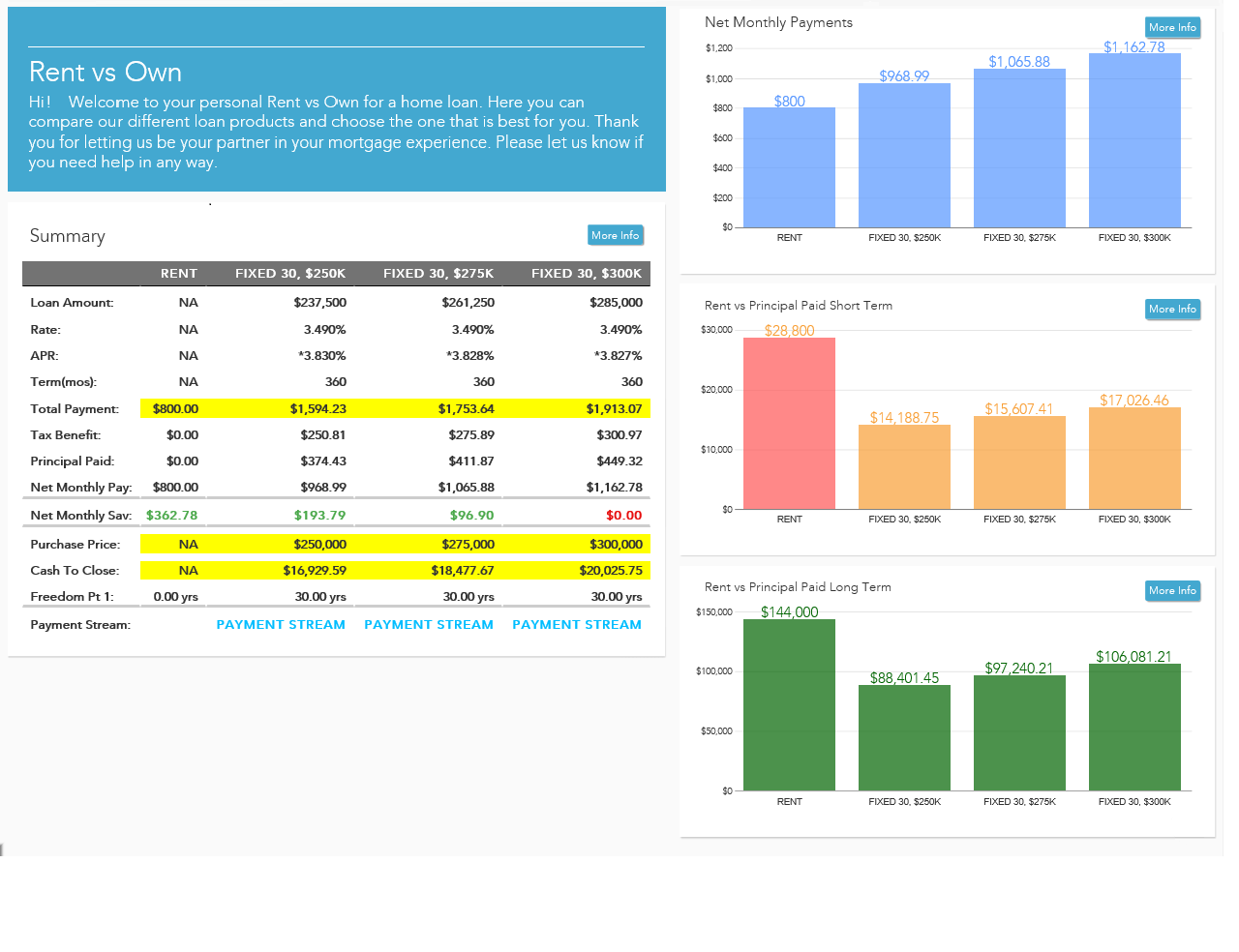This screenshot has height=952, width=1239.
Task: Open More Info next to the Summary heading
Action: coord(615,234)
